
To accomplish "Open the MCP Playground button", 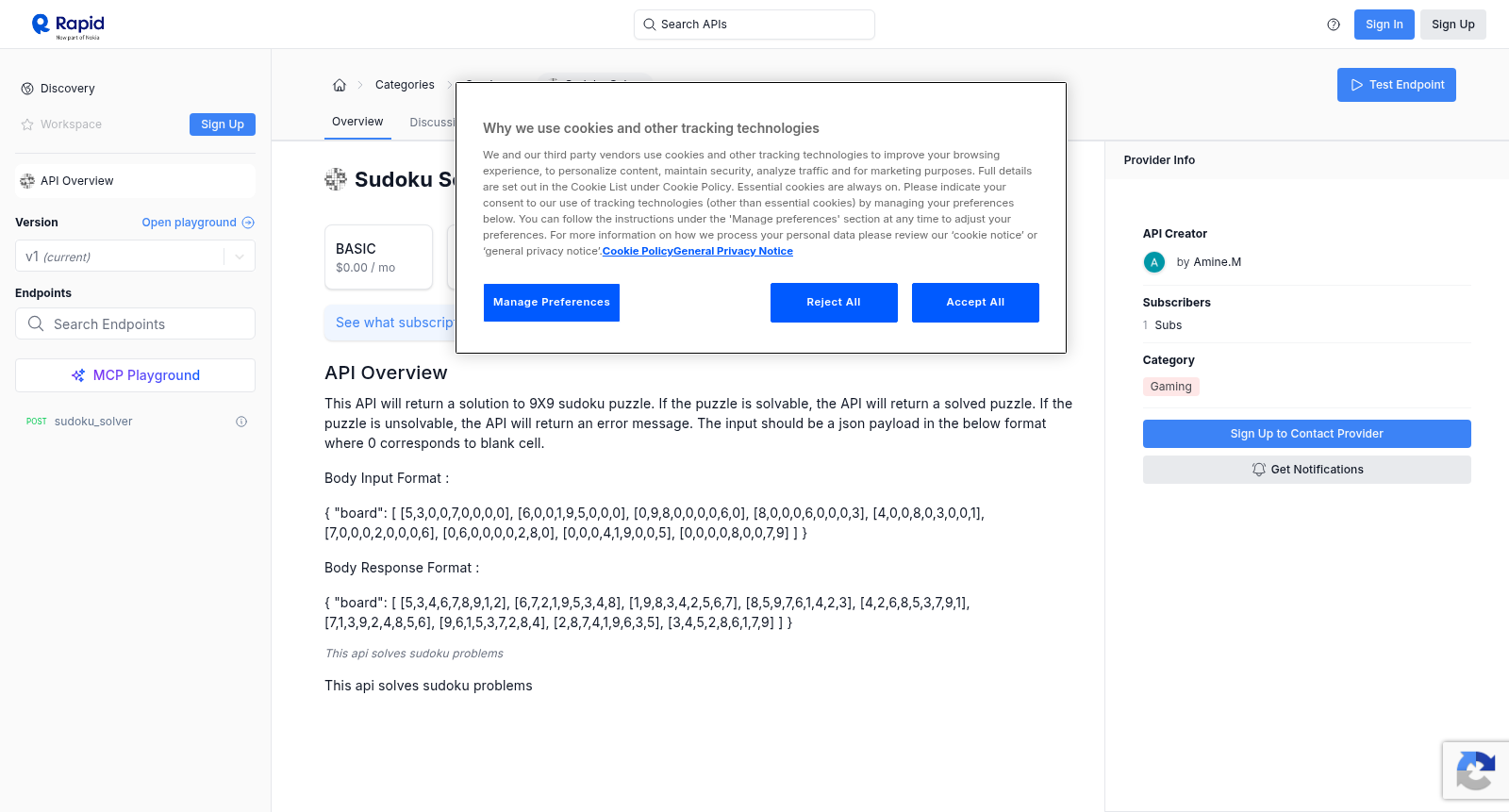I will 135,375.
